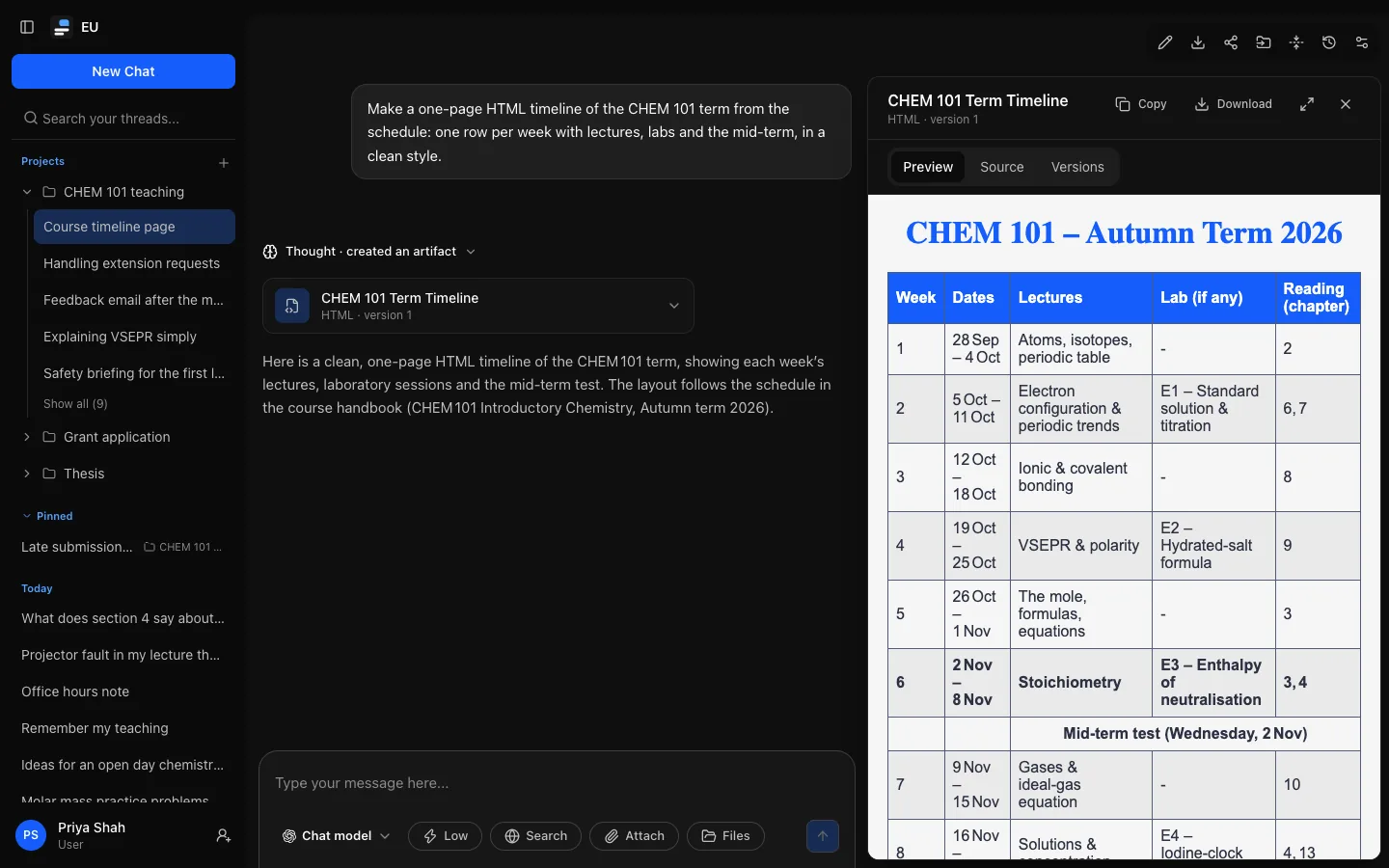Viewport: 1389px width, 868px height.
Task: Open Handling extension requests thread
Action: (134, 263)
